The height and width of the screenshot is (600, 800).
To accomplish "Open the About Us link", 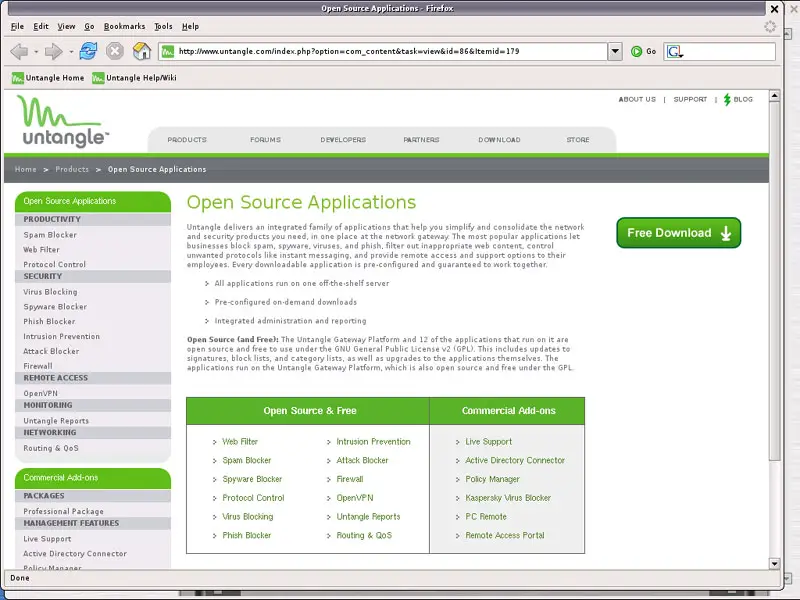I will coord(637,99).
